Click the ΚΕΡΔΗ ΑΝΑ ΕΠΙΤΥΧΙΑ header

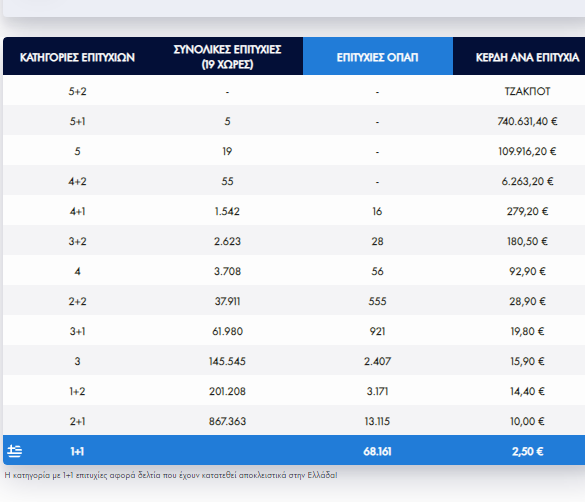(x=527, y=57)
